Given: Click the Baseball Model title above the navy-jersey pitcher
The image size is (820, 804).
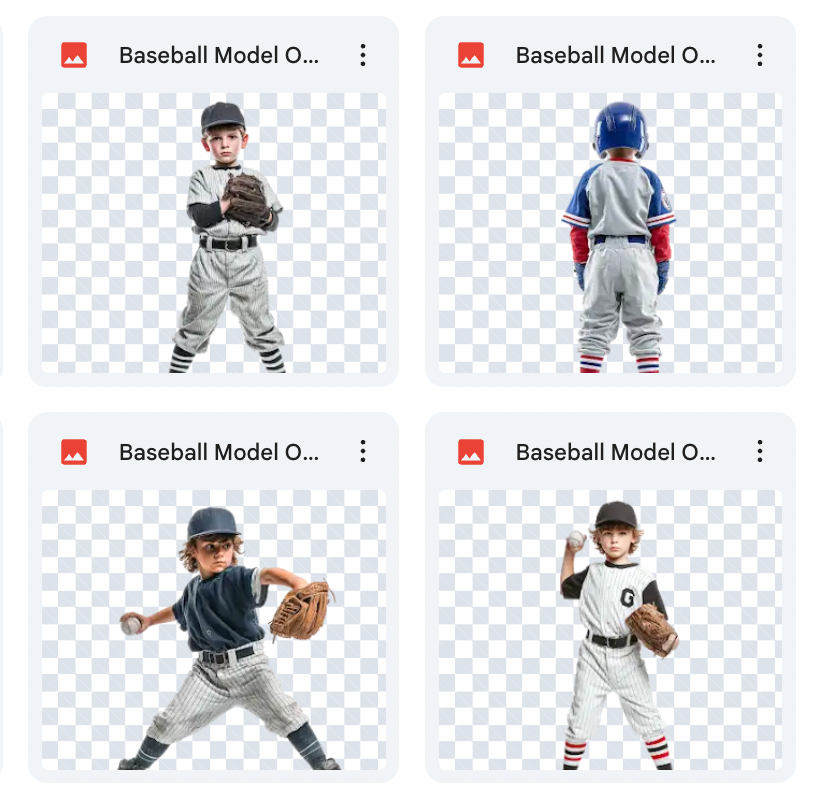Looking at the screenshot, I should pyautogui.click(x=219, y=452).
